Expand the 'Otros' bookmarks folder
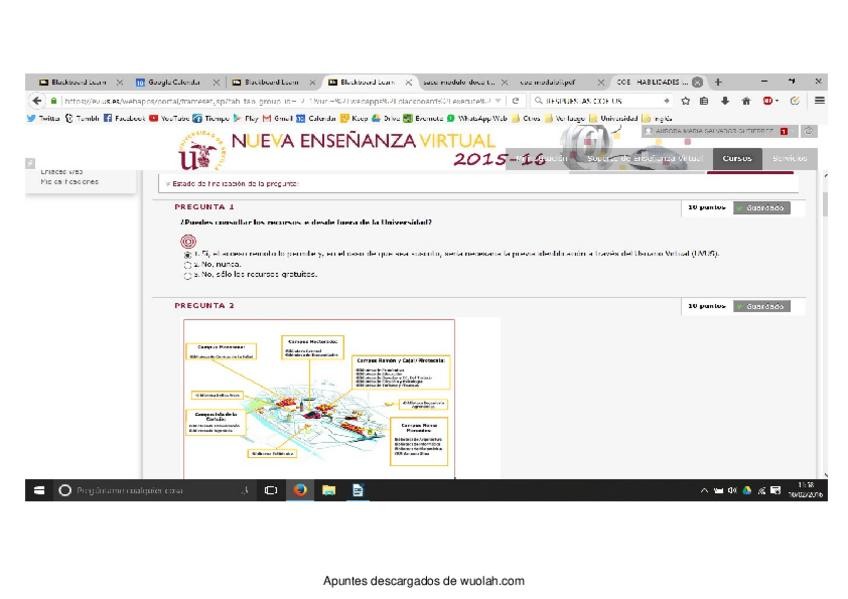This screenshot has width=848, height=599. 527,119
